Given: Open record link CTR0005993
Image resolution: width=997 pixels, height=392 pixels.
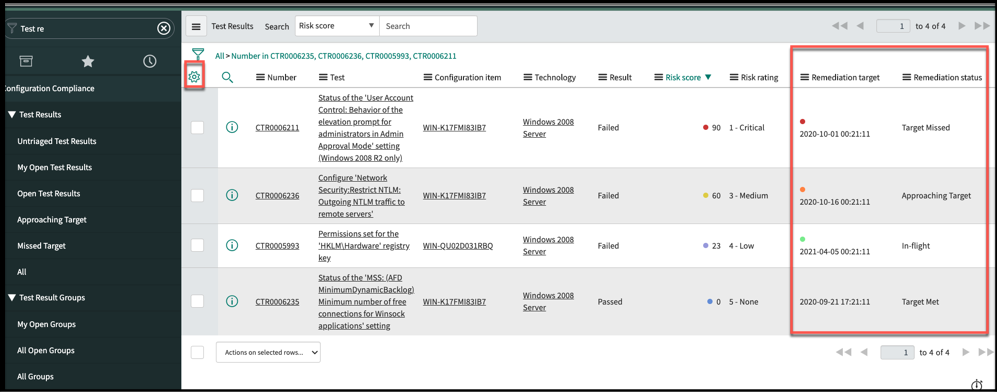Looking at the screenshot, I should 277,245.
